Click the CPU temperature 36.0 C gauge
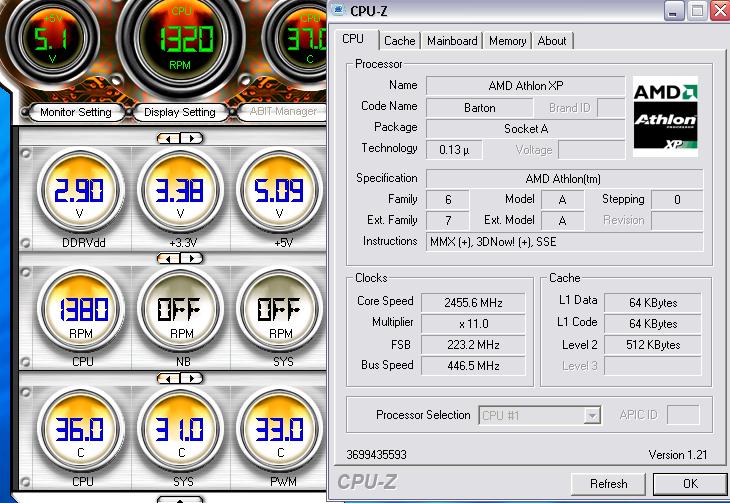730x503 pixels. click(x=80, y=430)
